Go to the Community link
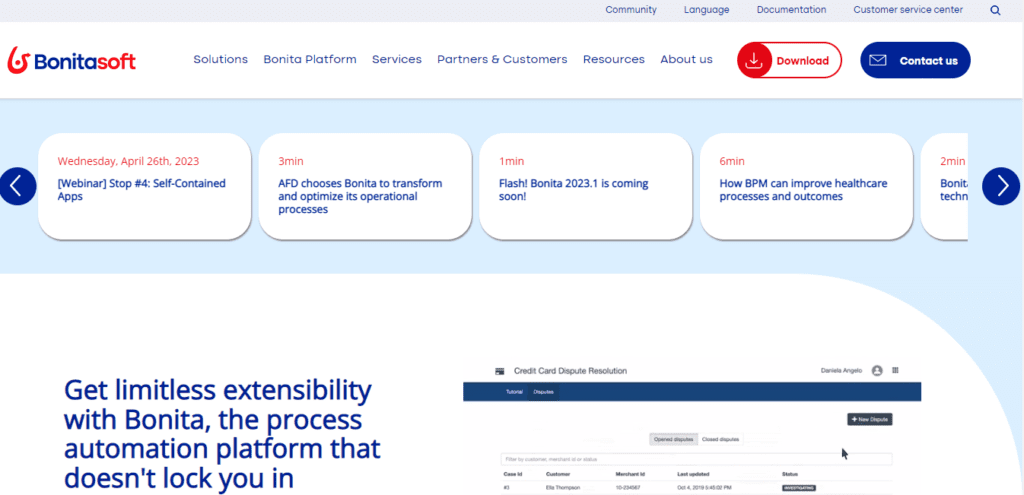This screenshot has width=1024, height=495. (631, 10)
